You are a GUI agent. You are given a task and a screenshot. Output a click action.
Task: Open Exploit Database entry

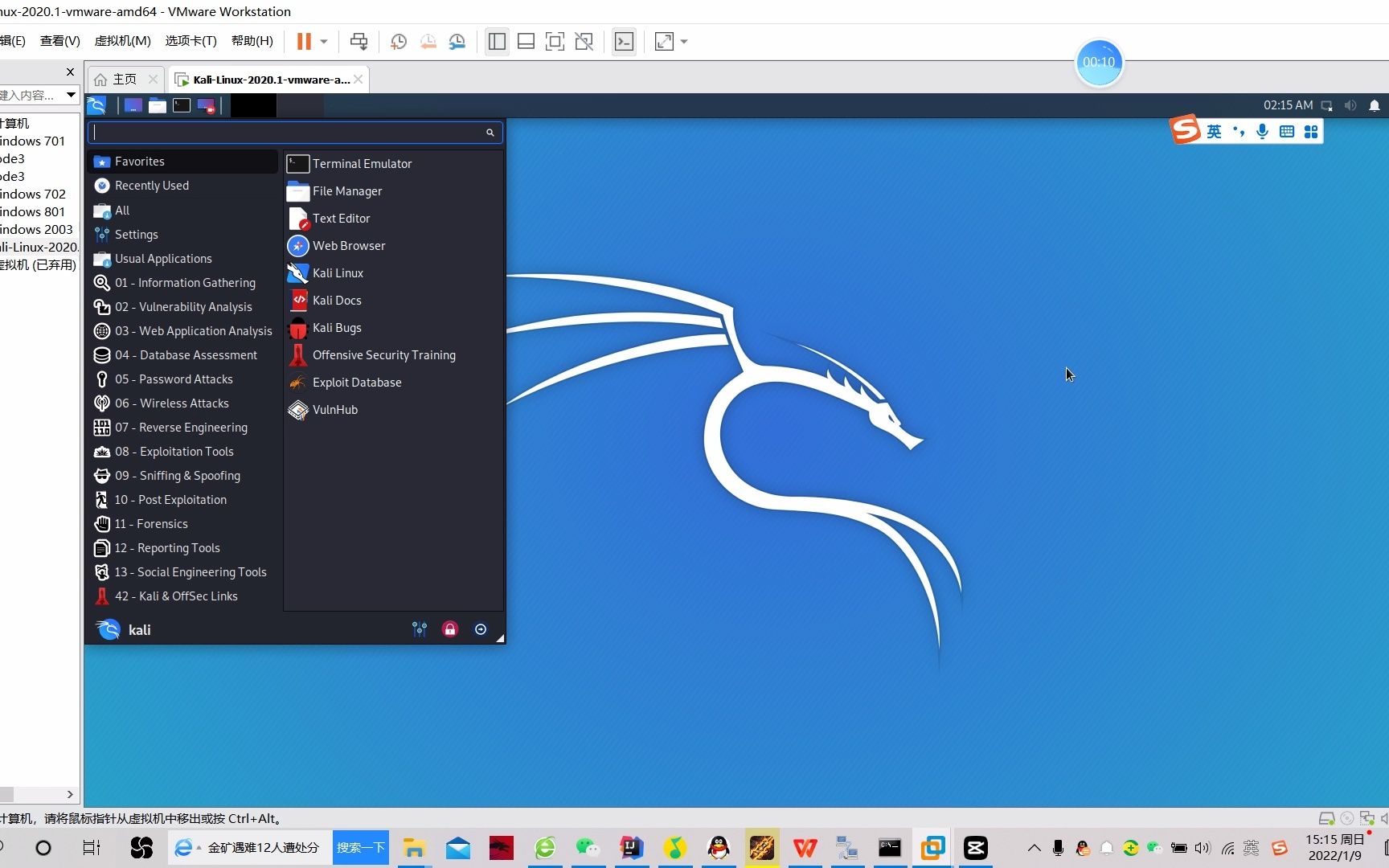pyautogui.click(x=393, y=383)
